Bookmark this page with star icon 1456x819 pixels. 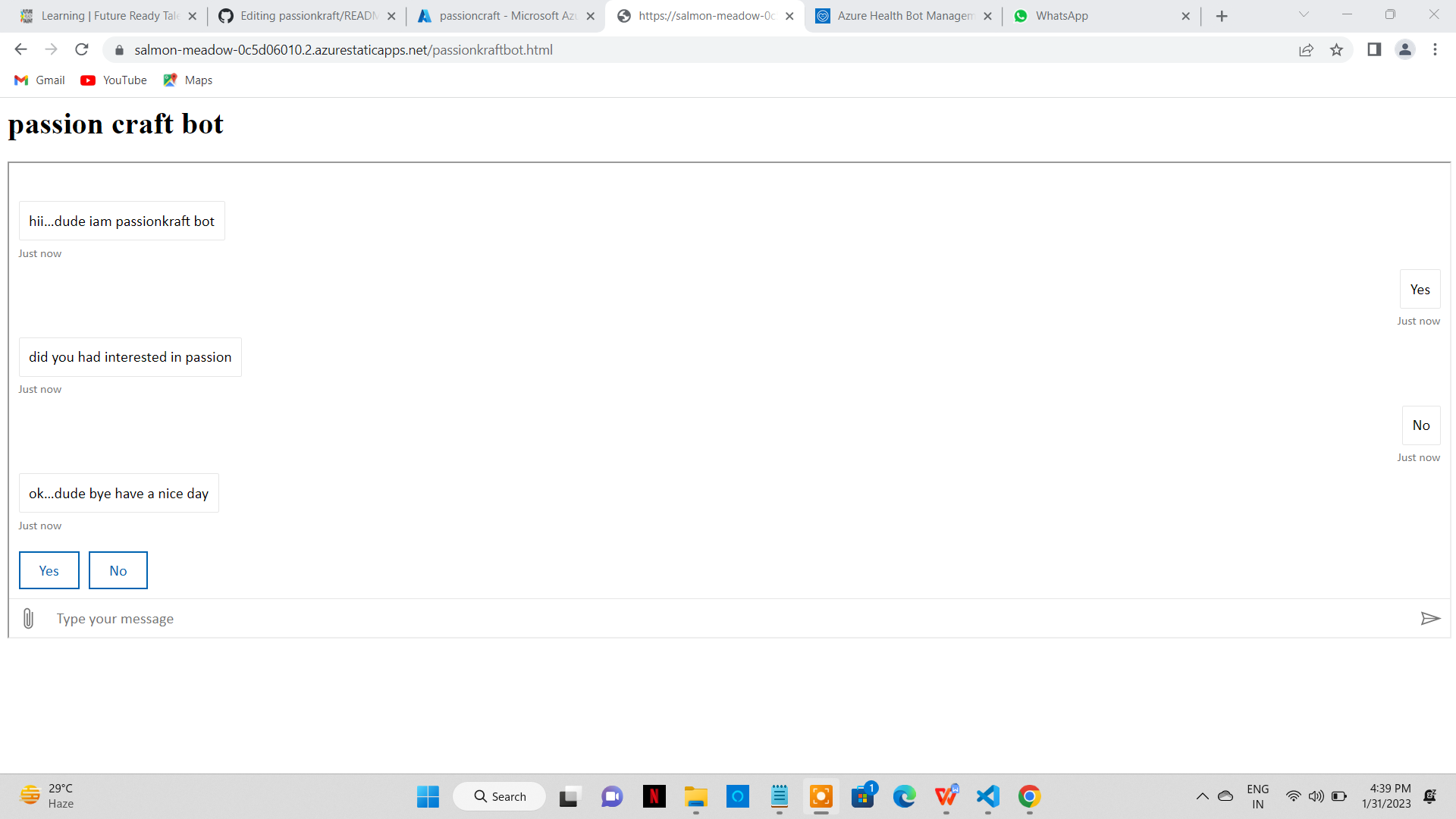(x=1336, y=50)
